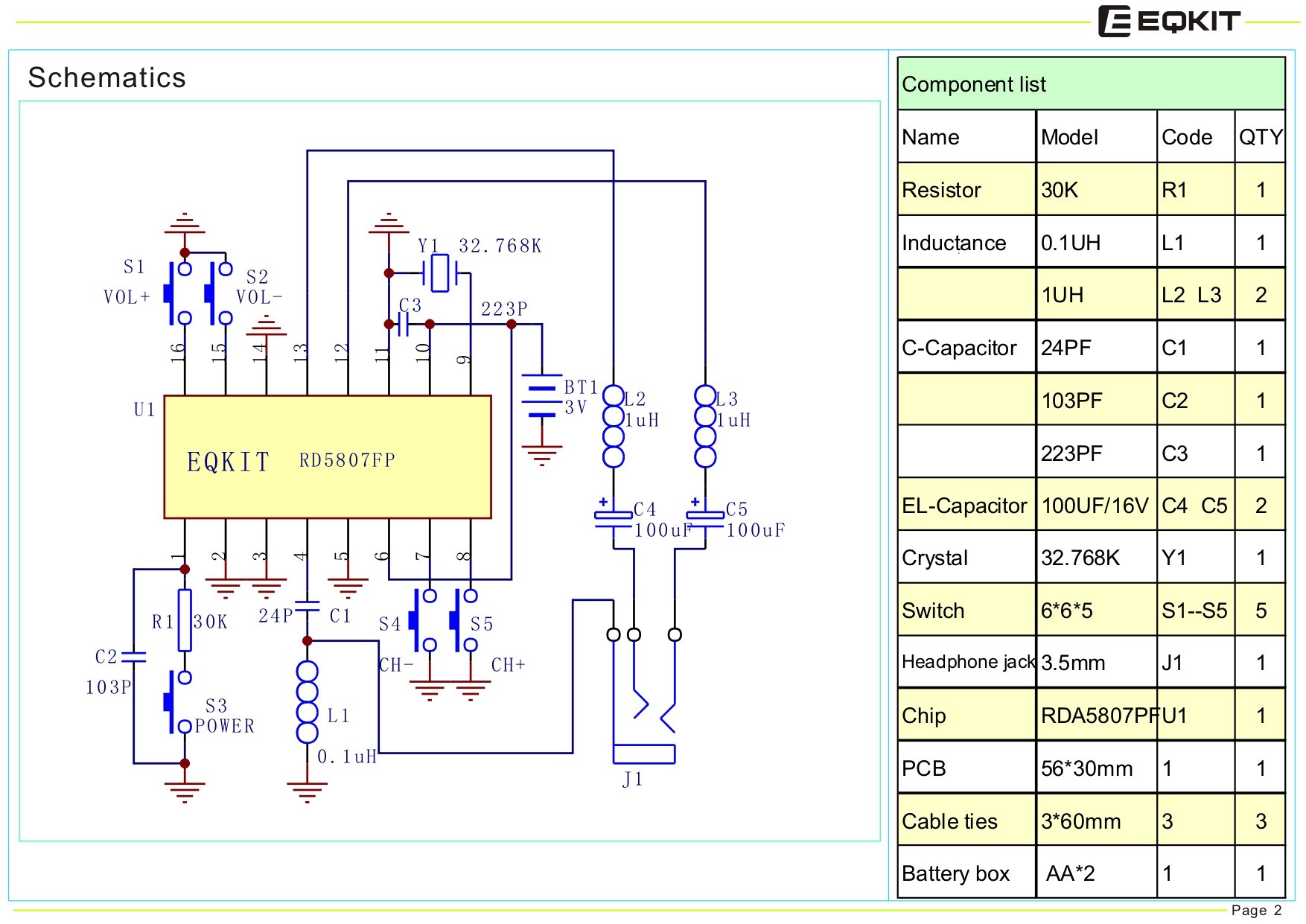Click the EQKIT logo in the header

(x=1169, y=22)
